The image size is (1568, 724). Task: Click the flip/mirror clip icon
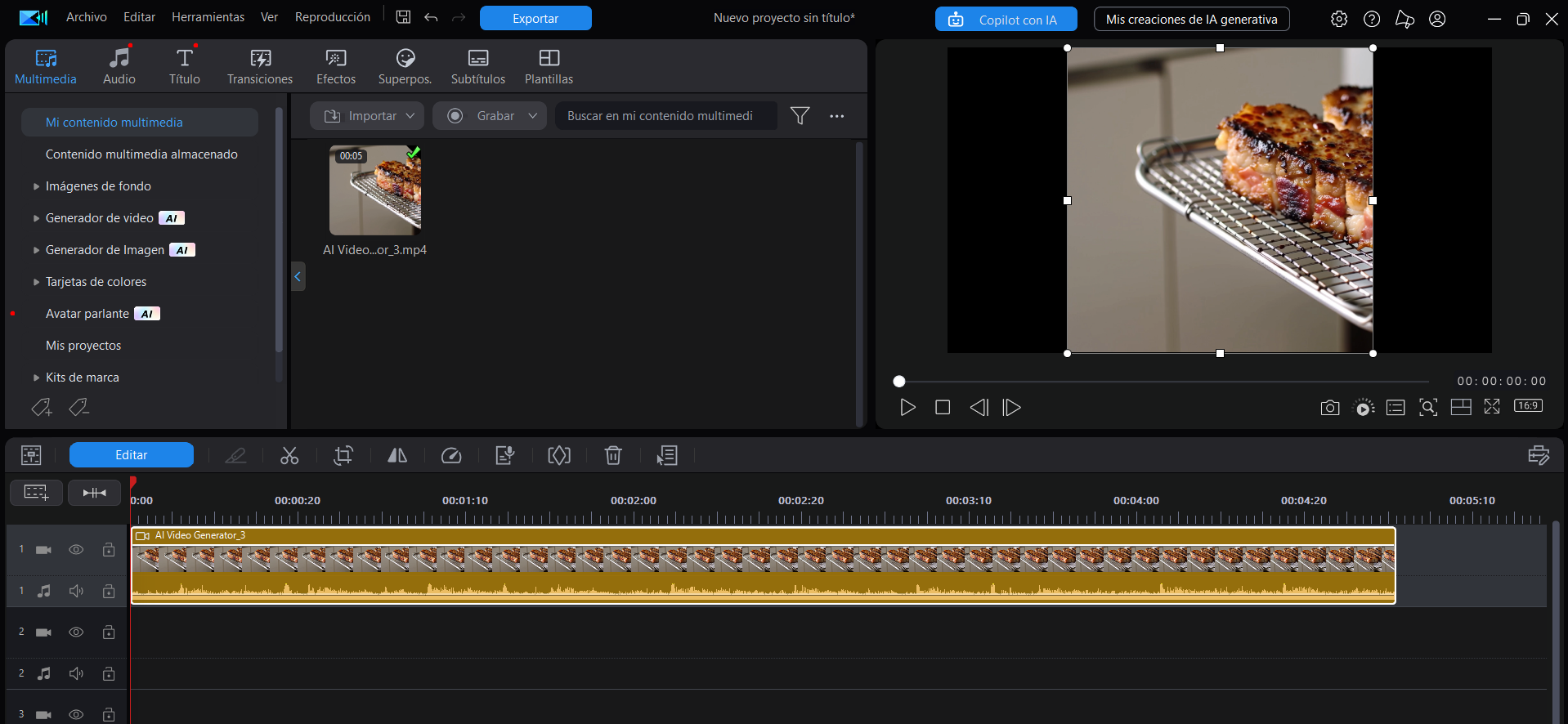(x=397, y=455)
